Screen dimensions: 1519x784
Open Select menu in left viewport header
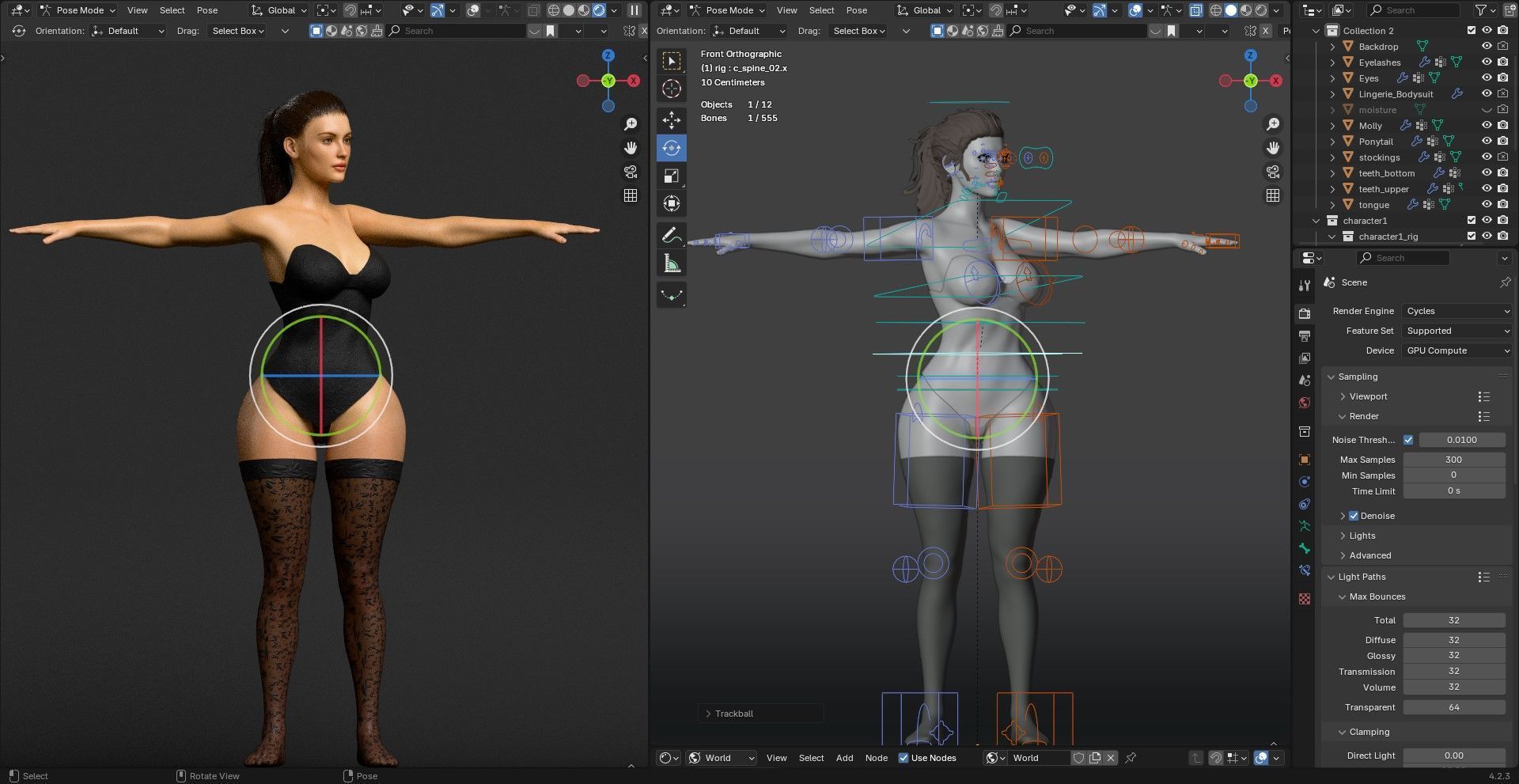coord(172,10)
